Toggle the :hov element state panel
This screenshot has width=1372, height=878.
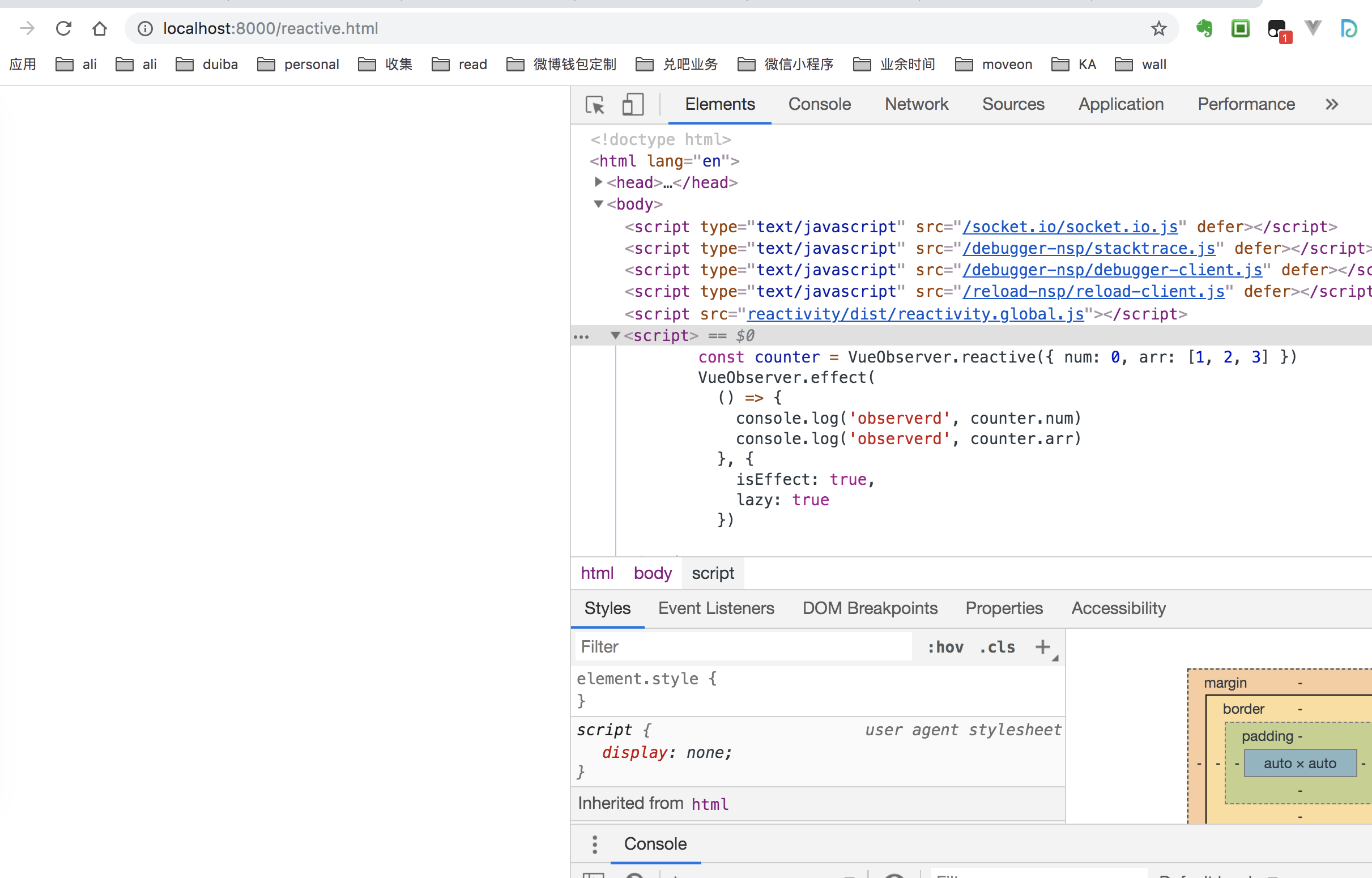coord(945,647)
